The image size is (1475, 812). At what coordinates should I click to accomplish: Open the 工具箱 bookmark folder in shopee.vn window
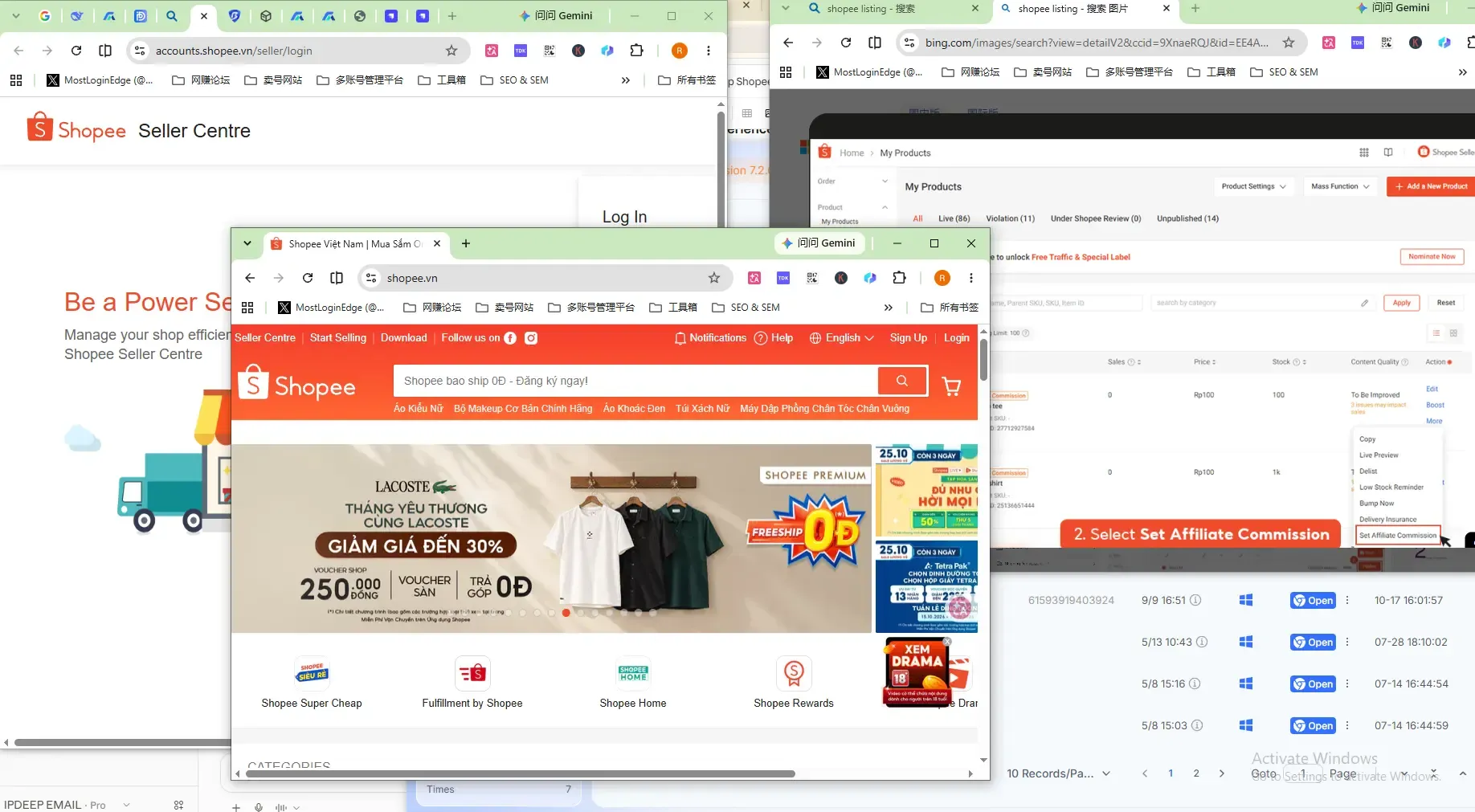[673, 308]
